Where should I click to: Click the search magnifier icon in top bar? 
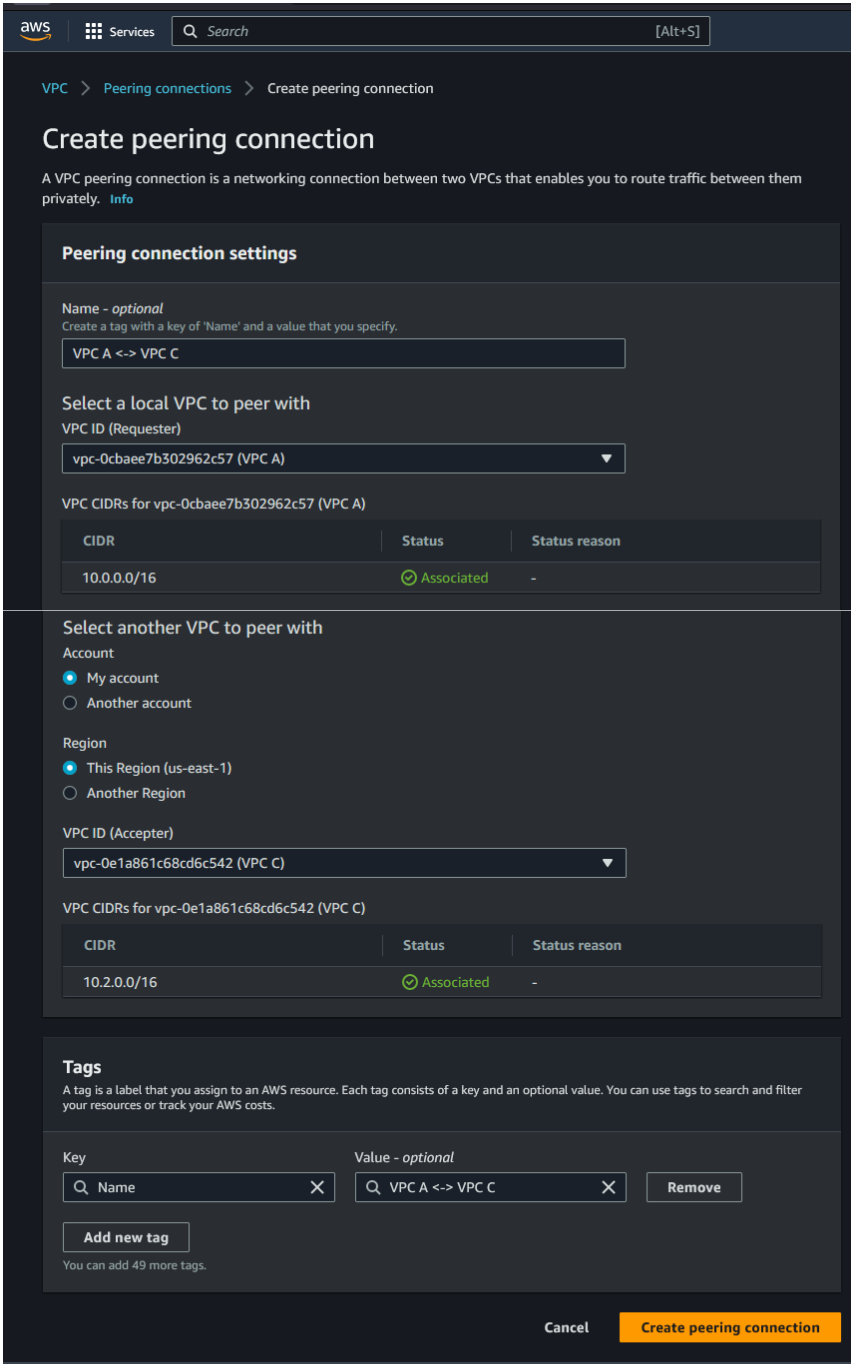tap(191, 32)
